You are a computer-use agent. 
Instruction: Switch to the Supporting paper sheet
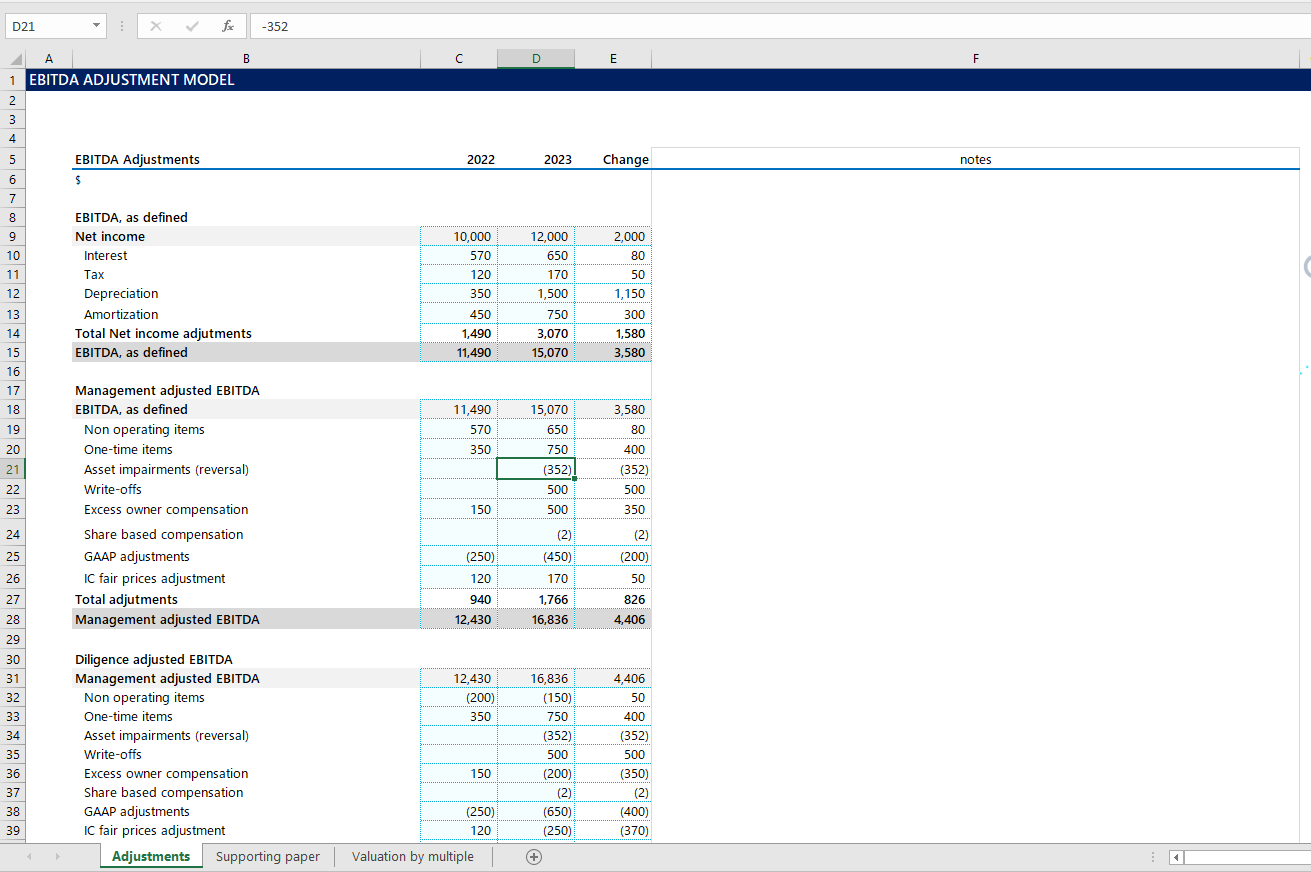tap(267, 856)
